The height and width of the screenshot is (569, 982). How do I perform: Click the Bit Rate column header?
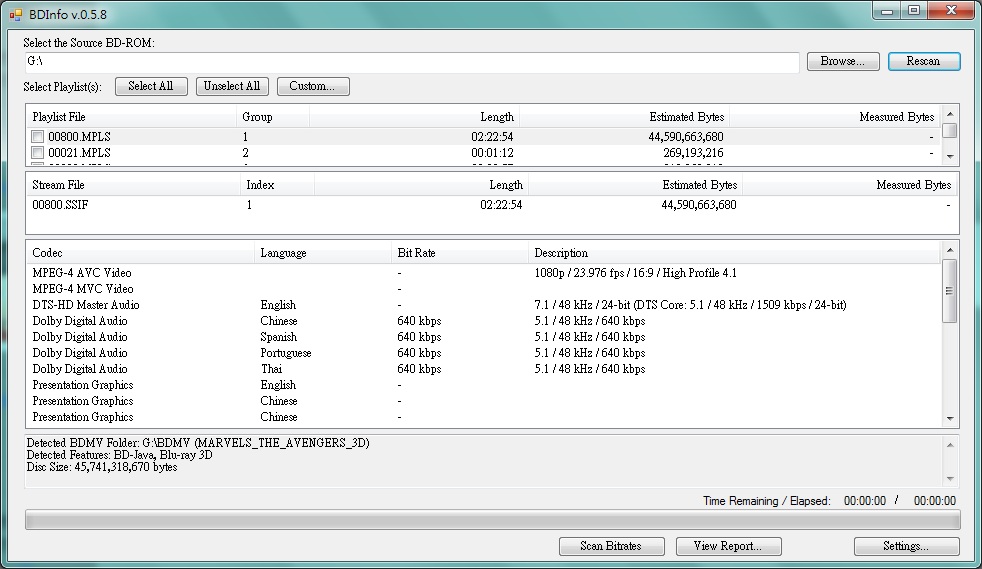click(x=460, y=253)
